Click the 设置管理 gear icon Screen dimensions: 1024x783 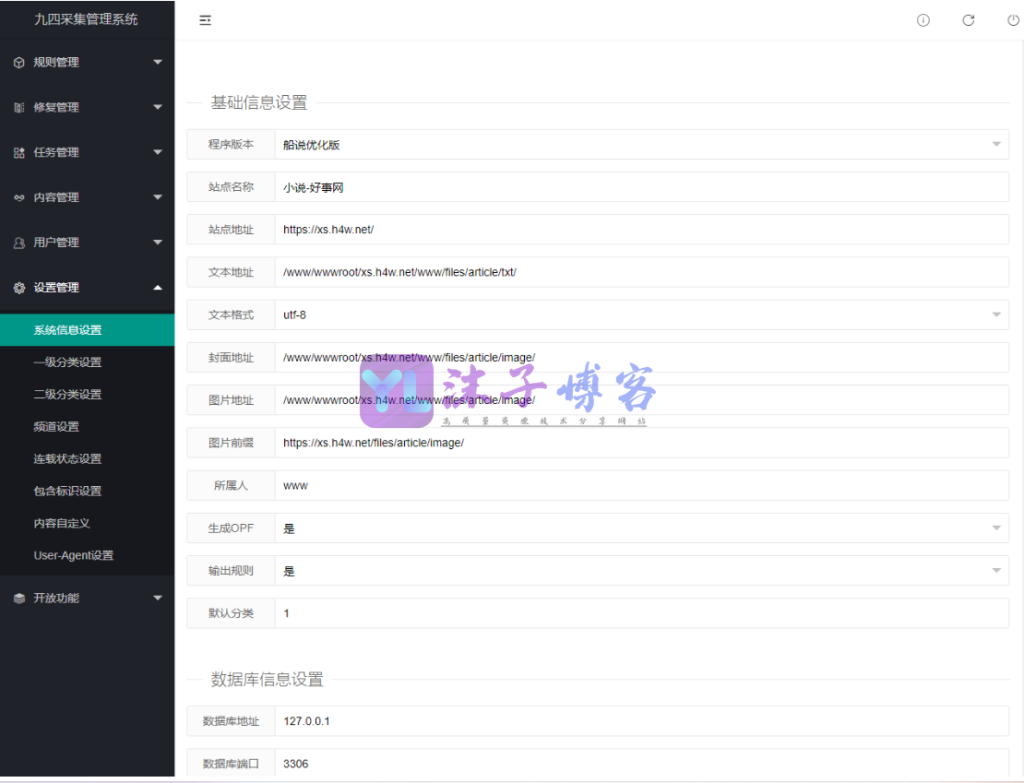[x=19, y=288]
